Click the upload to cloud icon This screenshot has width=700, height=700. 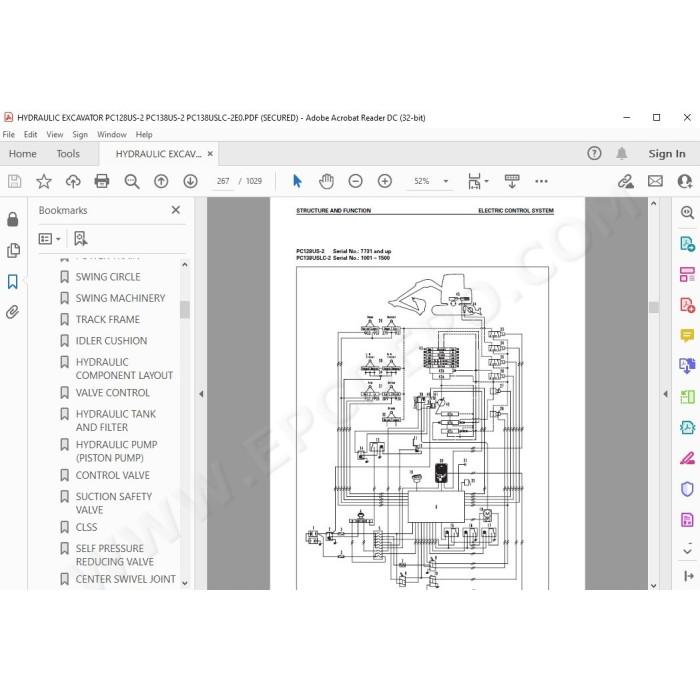[x=73, y=181]
